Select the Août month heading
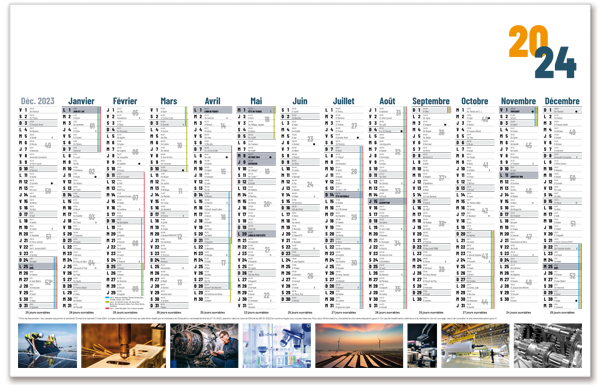This screenshot has height=385, width=600. 387,101
